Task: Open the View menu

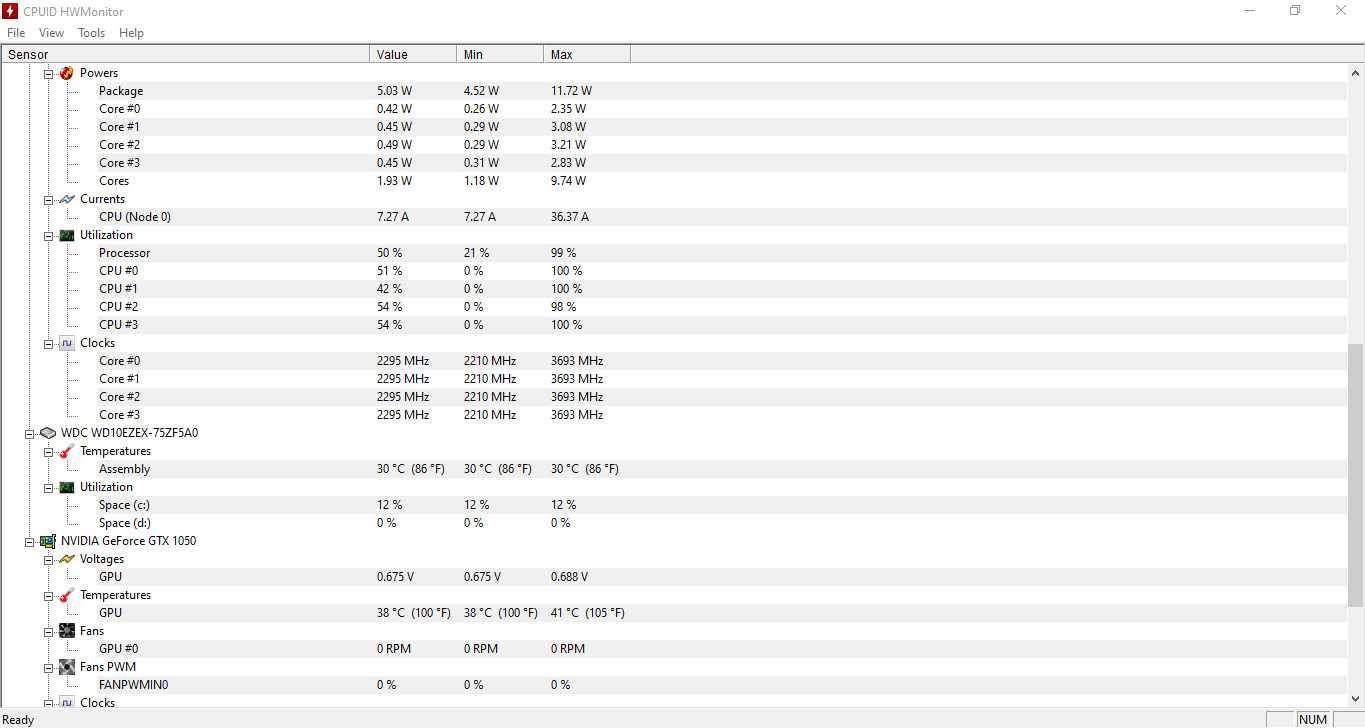Action: point(51,33)
